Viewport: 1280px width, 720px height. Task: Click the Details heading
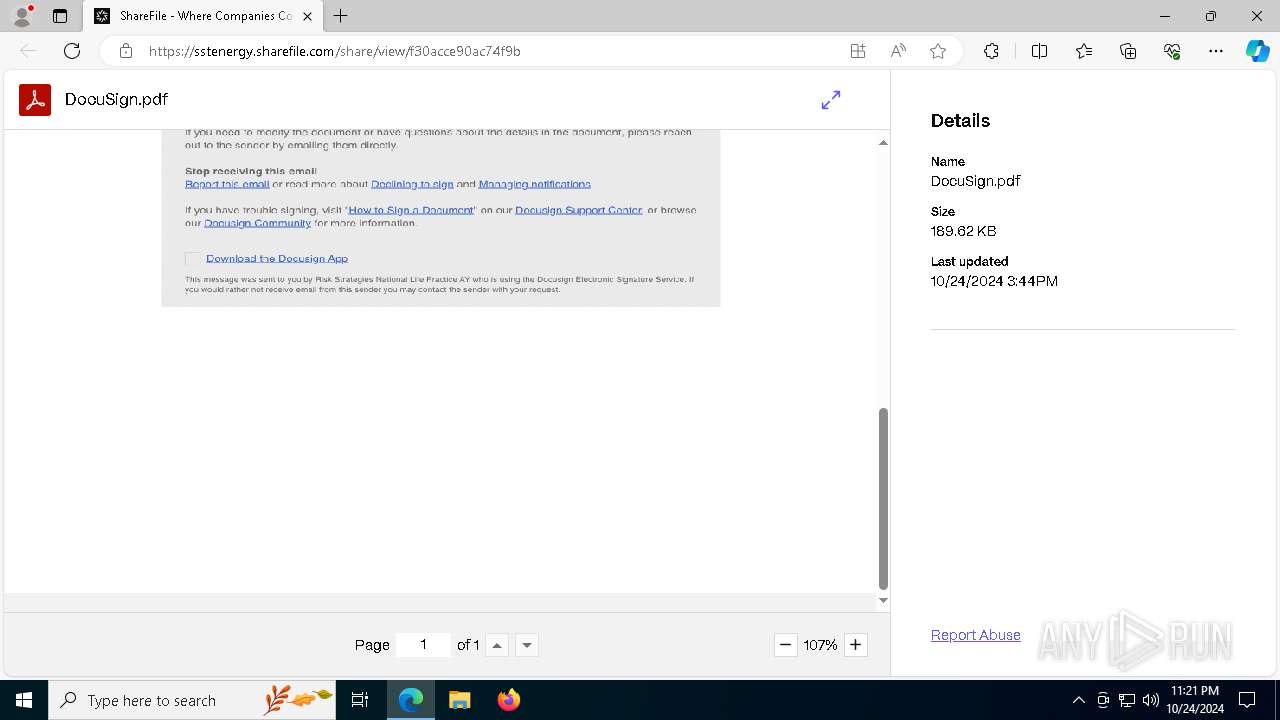[960, 120]
